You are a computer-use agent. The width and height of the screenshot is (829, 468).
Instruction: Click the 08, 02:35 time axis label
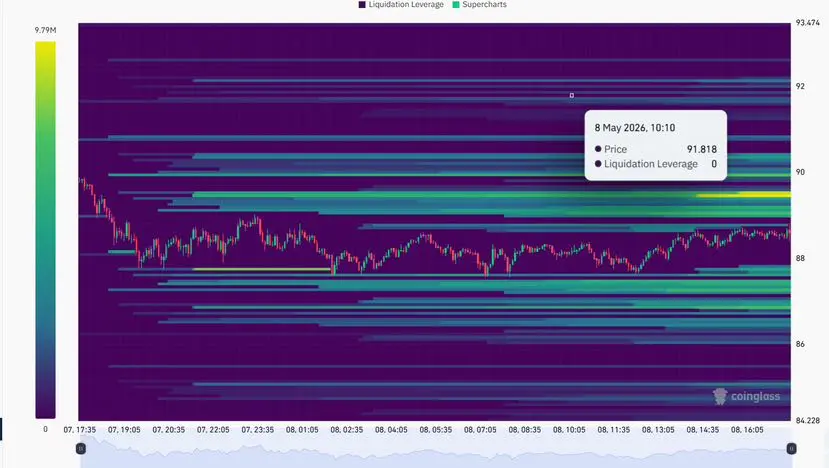click(347, 430)
